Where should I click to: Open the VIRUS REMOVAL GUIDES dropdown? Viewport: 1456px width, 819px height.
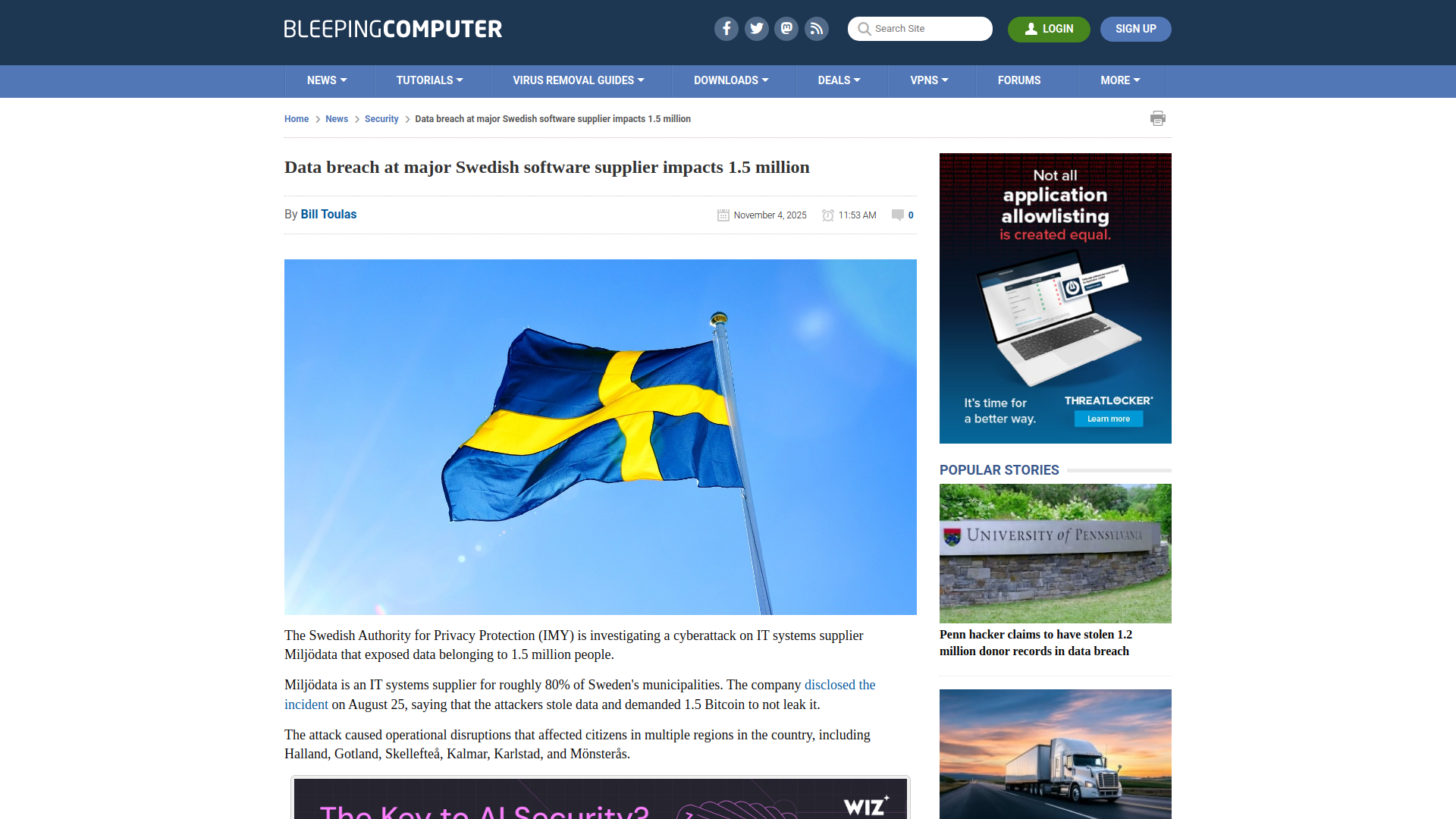point(579,80)
